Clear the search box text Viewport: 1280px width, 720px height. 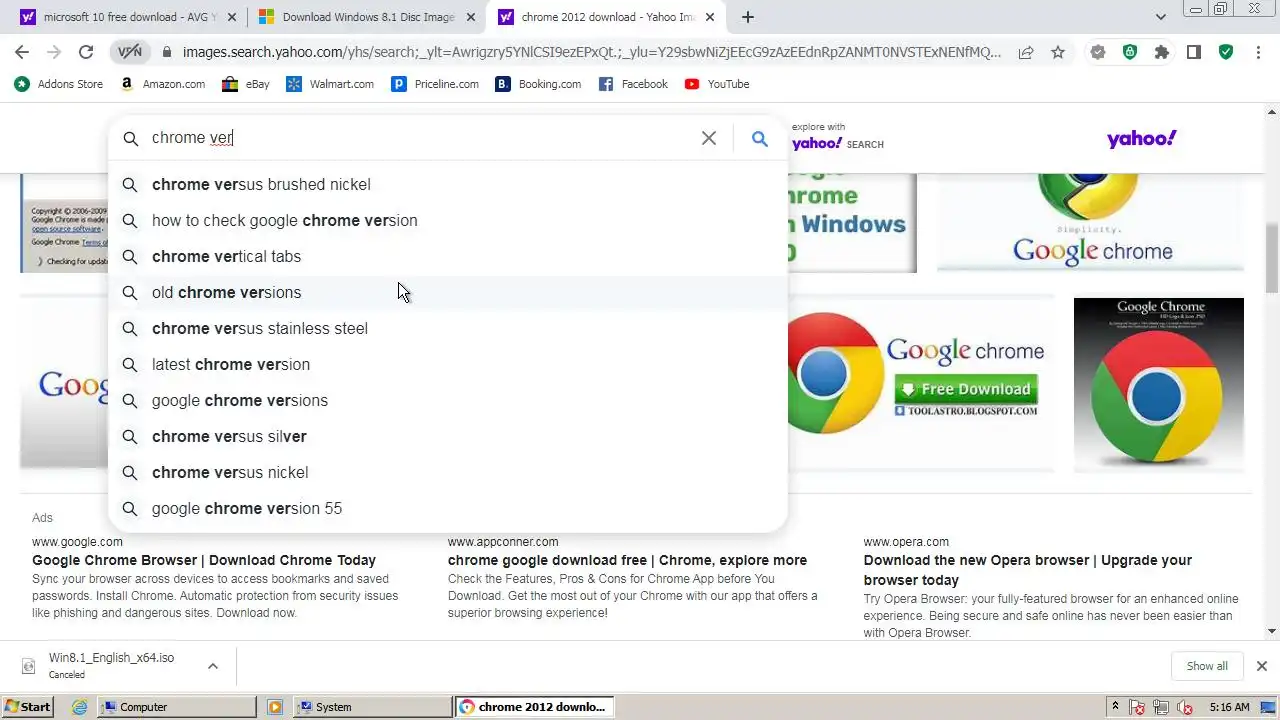click(x=708, y=138)
